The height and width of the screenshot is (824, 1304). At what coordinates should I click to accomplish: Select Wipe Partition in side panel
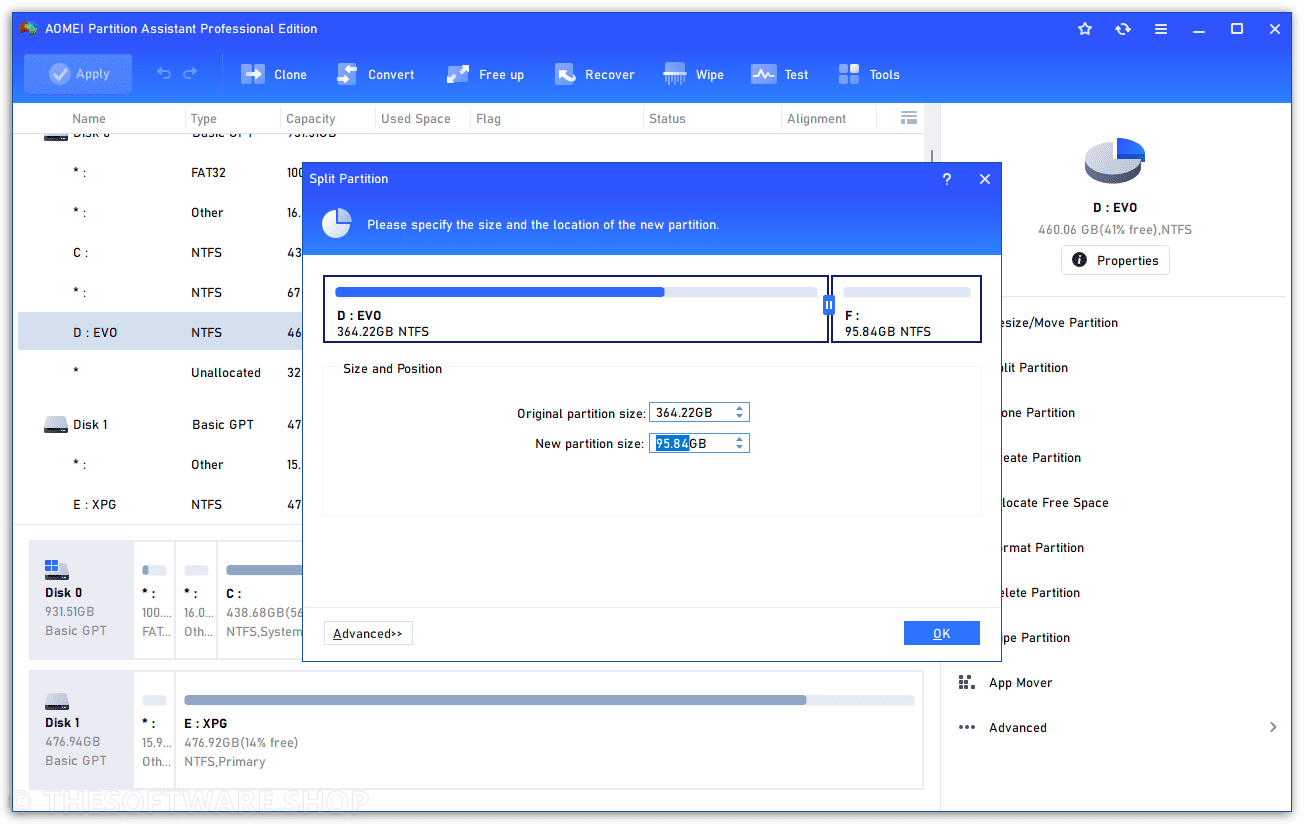[1035, 638]
